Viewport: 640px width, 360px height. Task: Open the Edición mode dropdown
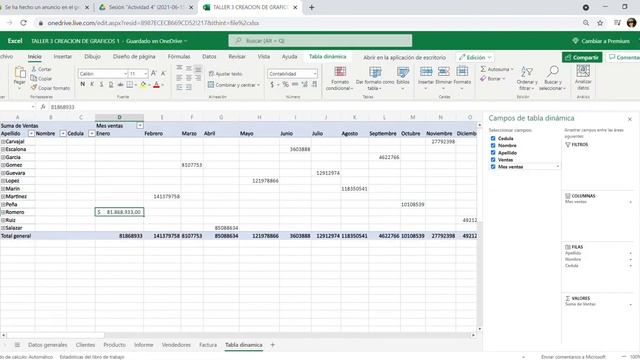(475, 58)
